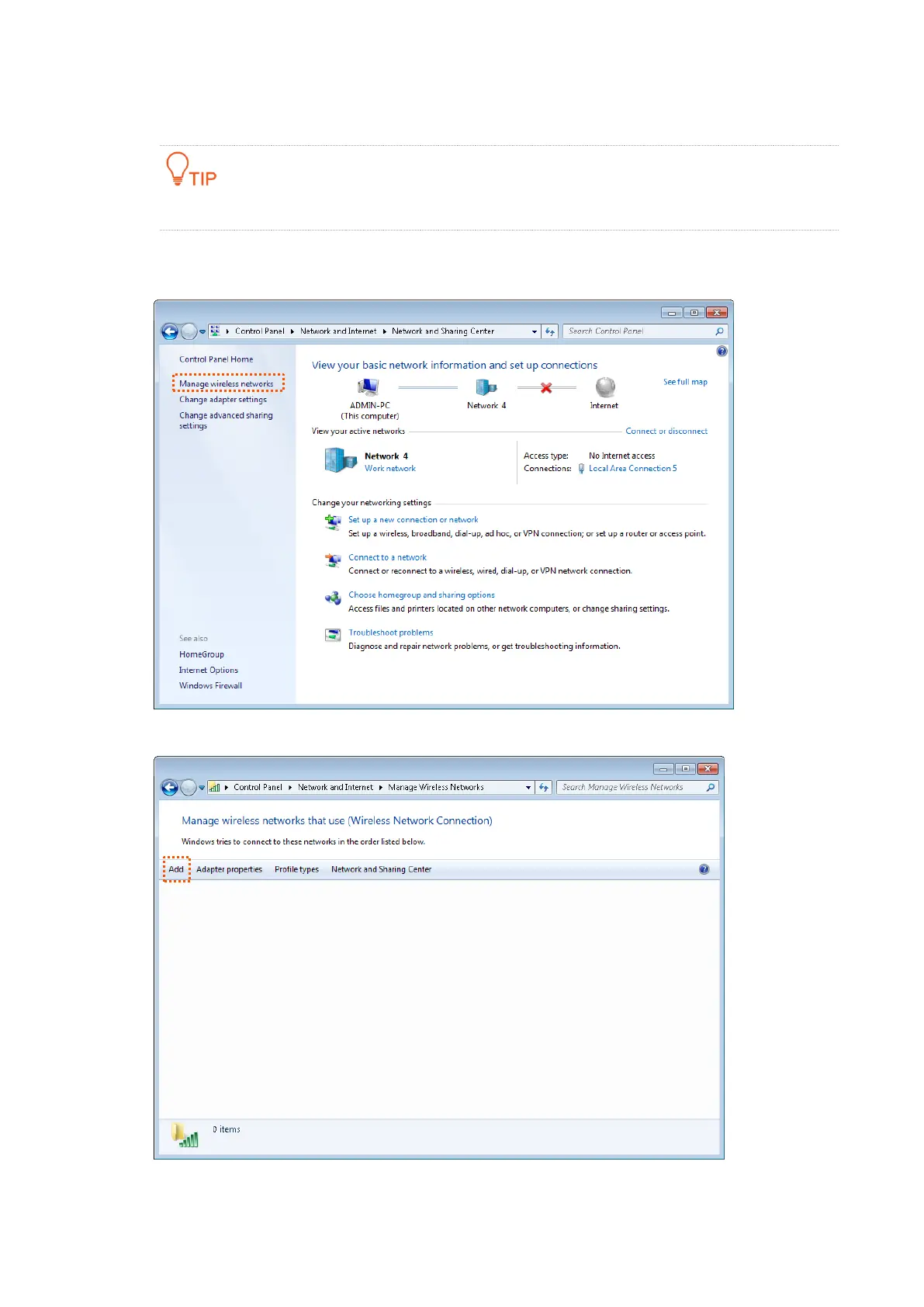Click the Search Manage Wireless Networks input field
Screen dimensions: 924x1307
638,788
